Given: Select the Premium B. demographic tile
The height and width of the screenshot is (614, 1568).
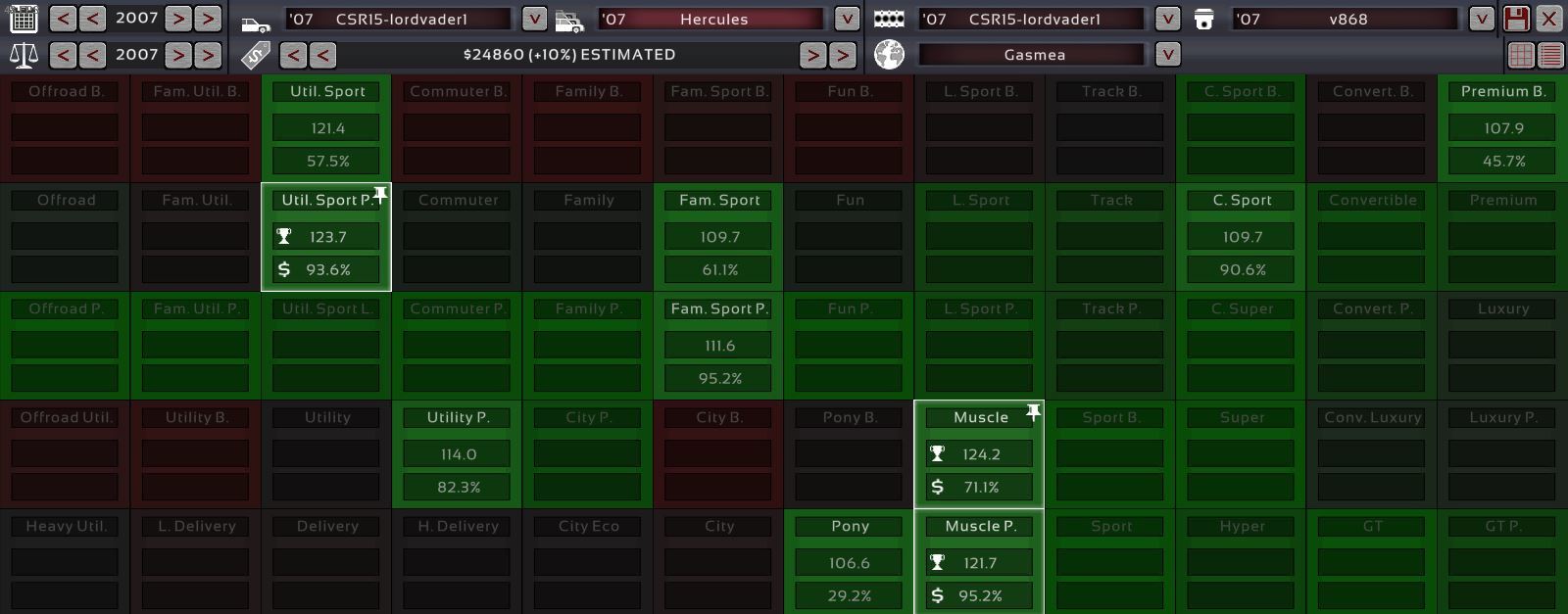Looking at the screenshot, I should tap(1502, 127).
